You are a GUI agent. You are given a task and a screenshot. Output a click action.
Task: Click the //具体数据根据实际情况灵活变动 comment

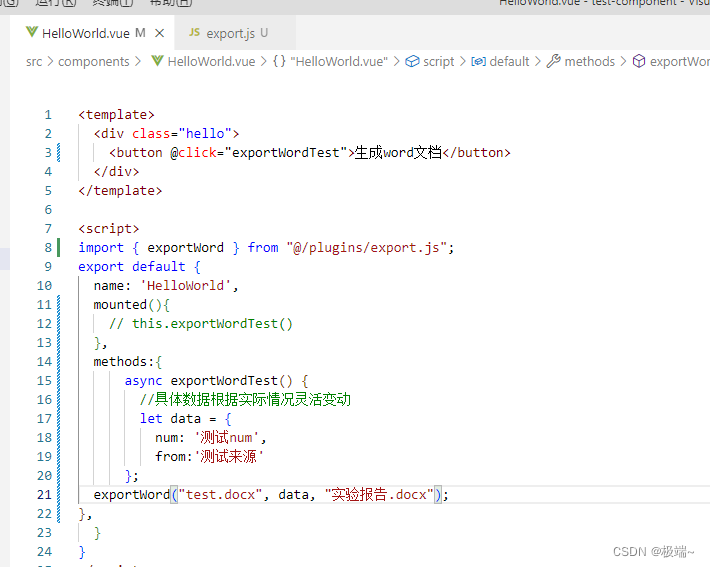(x=245, y=399)
